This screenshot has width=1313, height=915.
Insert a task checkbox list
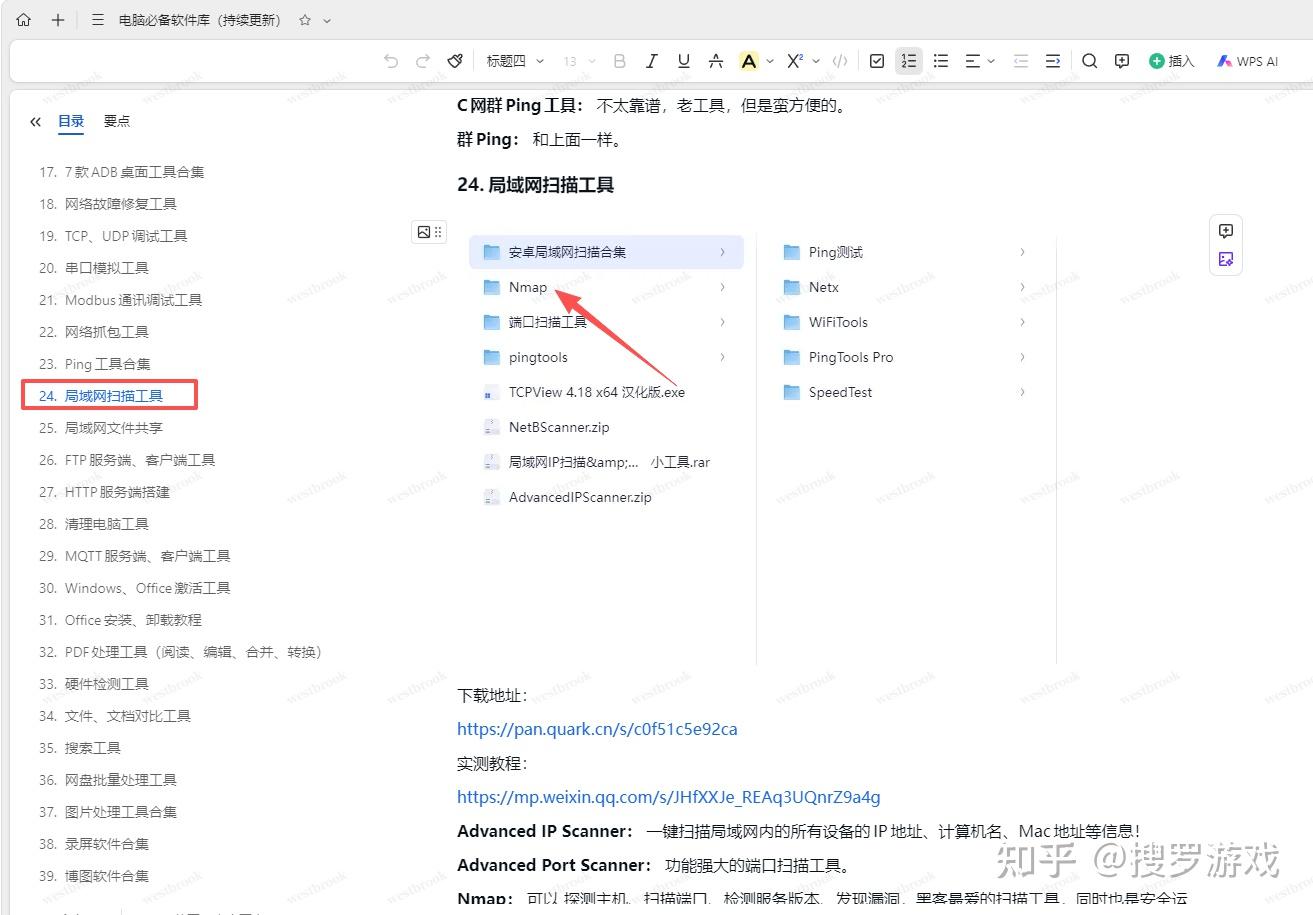point(877,61)
